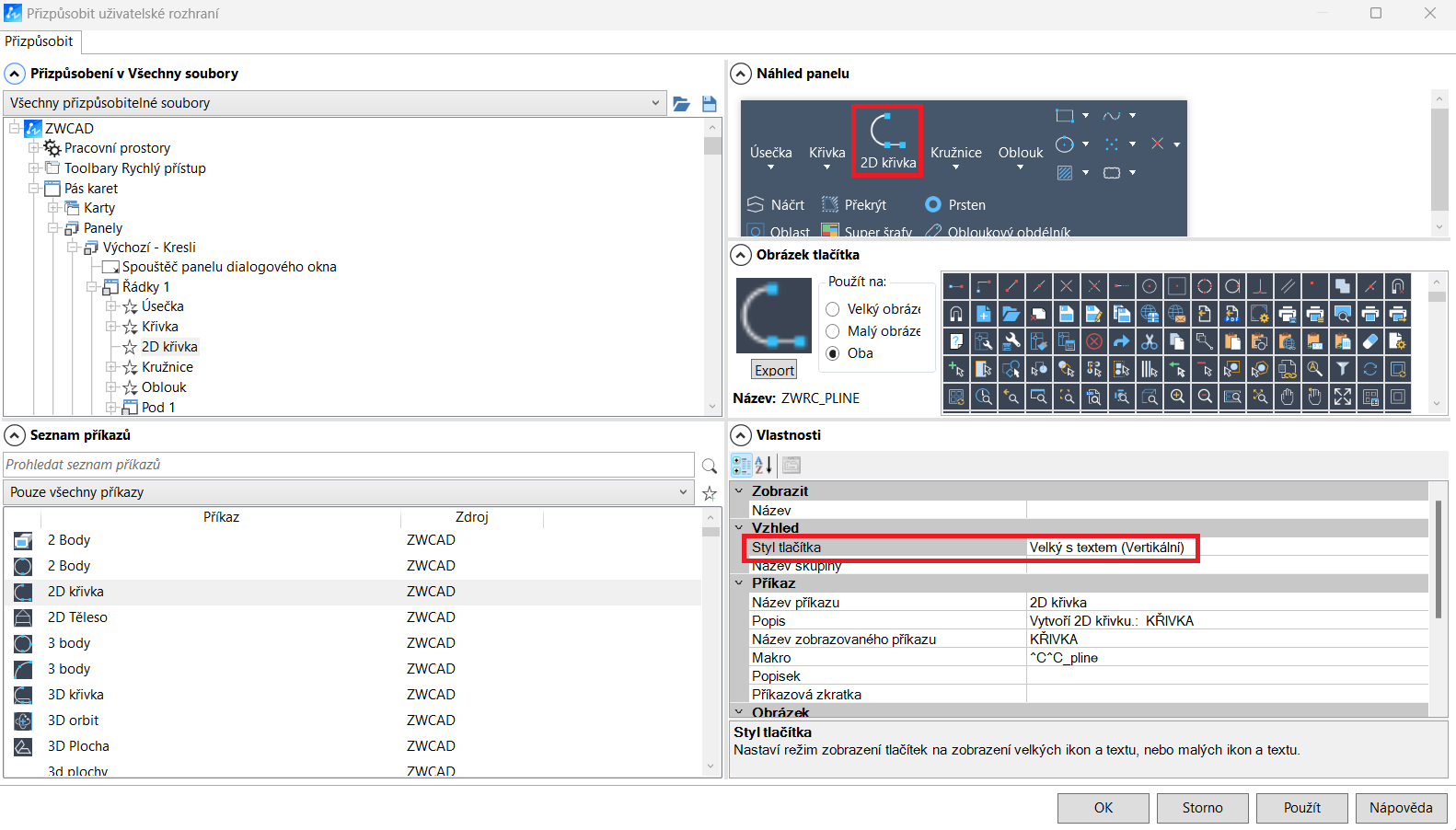Choose the wrench icon in button images
1456x830 pixels.
pyautogui.click(x=1011, y=341)
